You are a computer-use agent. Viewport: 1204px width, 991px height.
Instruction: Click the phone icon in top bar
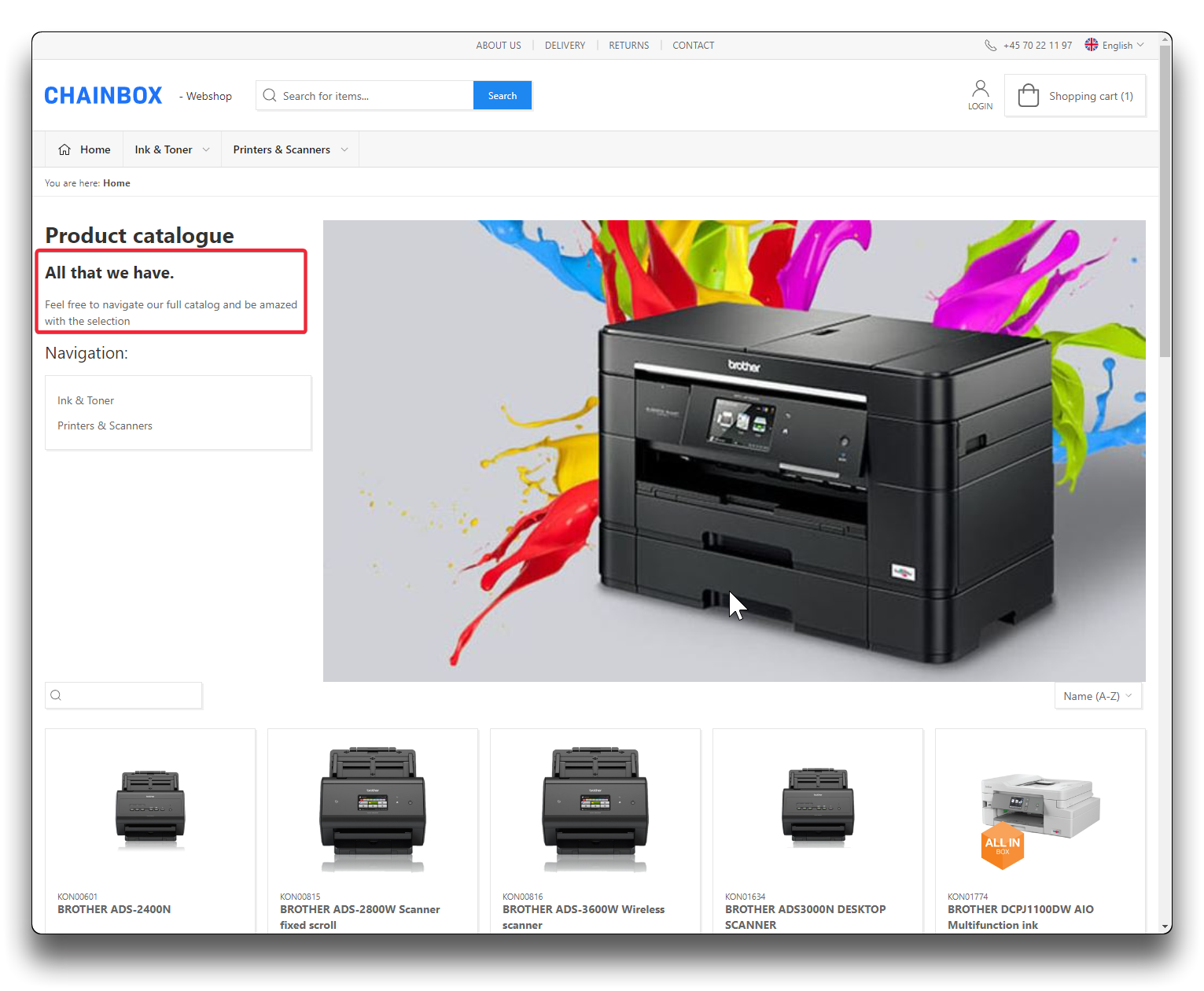pyautogui.click(x=990, y=46)
